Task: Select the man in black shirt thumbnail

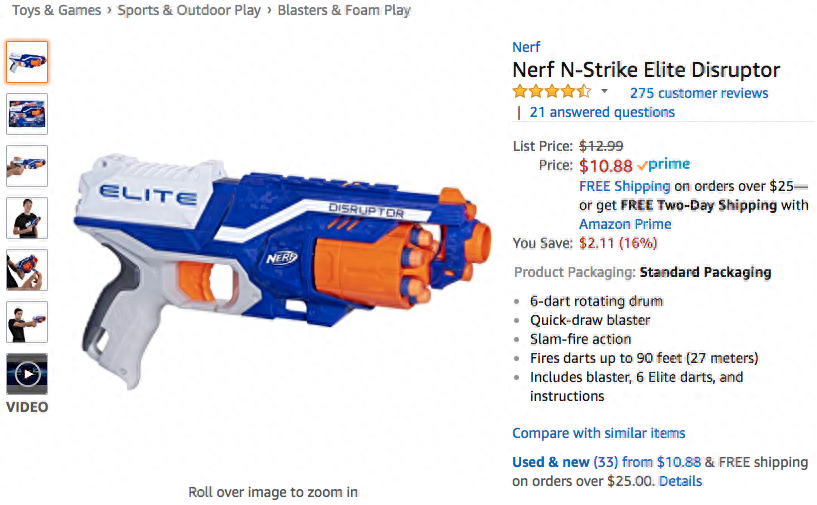Action: 27,218
